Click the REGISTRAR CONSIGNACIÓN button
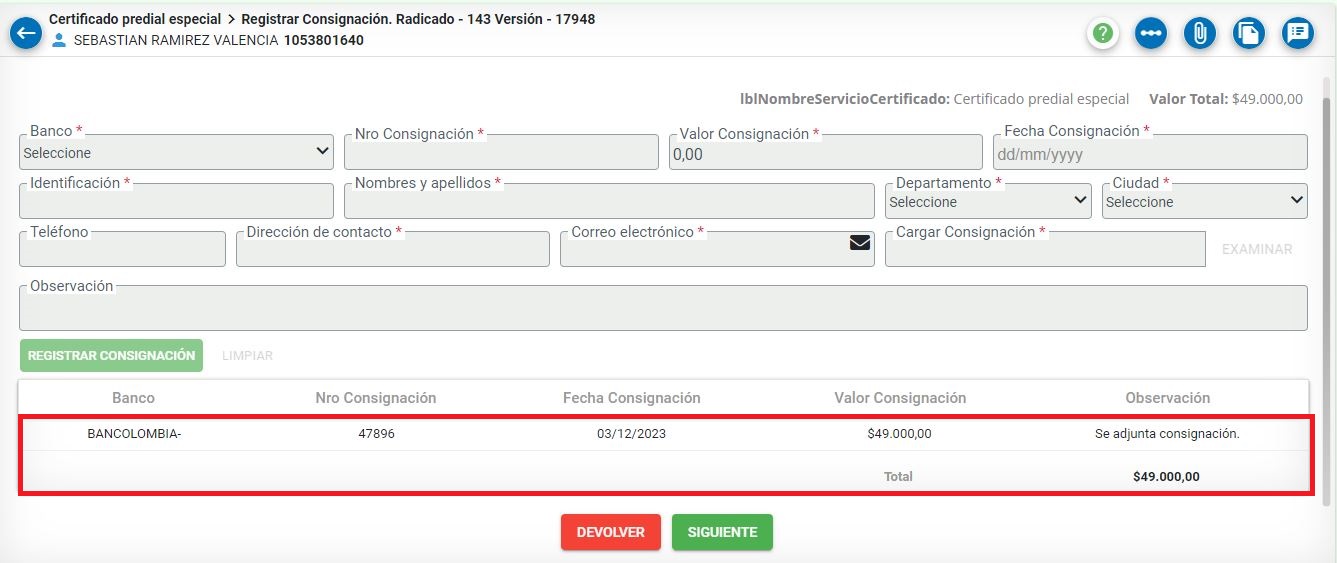Image resolution: width=1337 pixels, height=563 pixels. pyautogui.click(x=111, y=356)
